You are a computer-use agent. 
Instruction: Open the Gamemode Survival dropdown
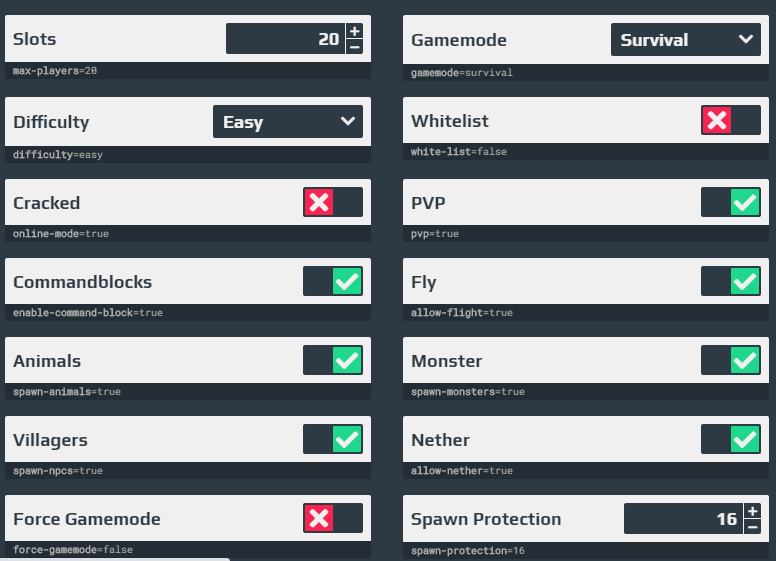point(685,40)
